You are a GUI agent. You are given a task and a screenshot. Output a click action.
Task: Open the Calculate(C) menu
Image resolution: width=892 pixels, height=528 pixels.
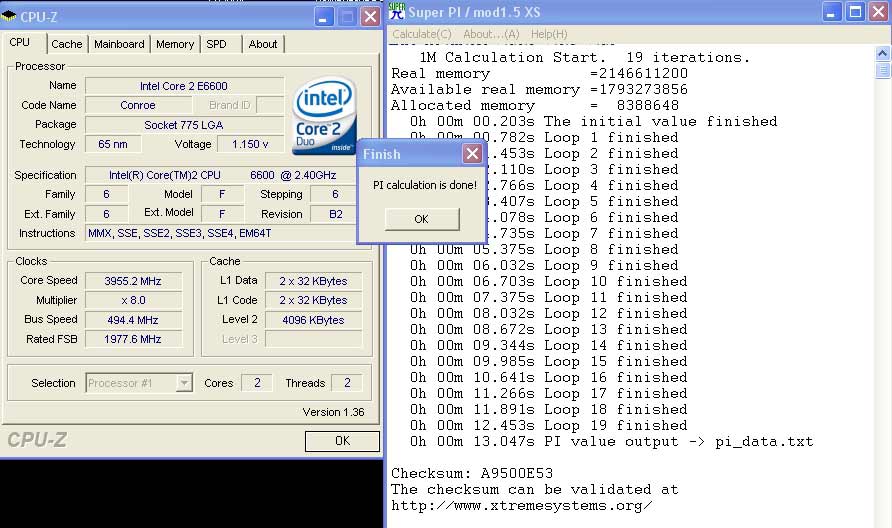tap(422, 34)
